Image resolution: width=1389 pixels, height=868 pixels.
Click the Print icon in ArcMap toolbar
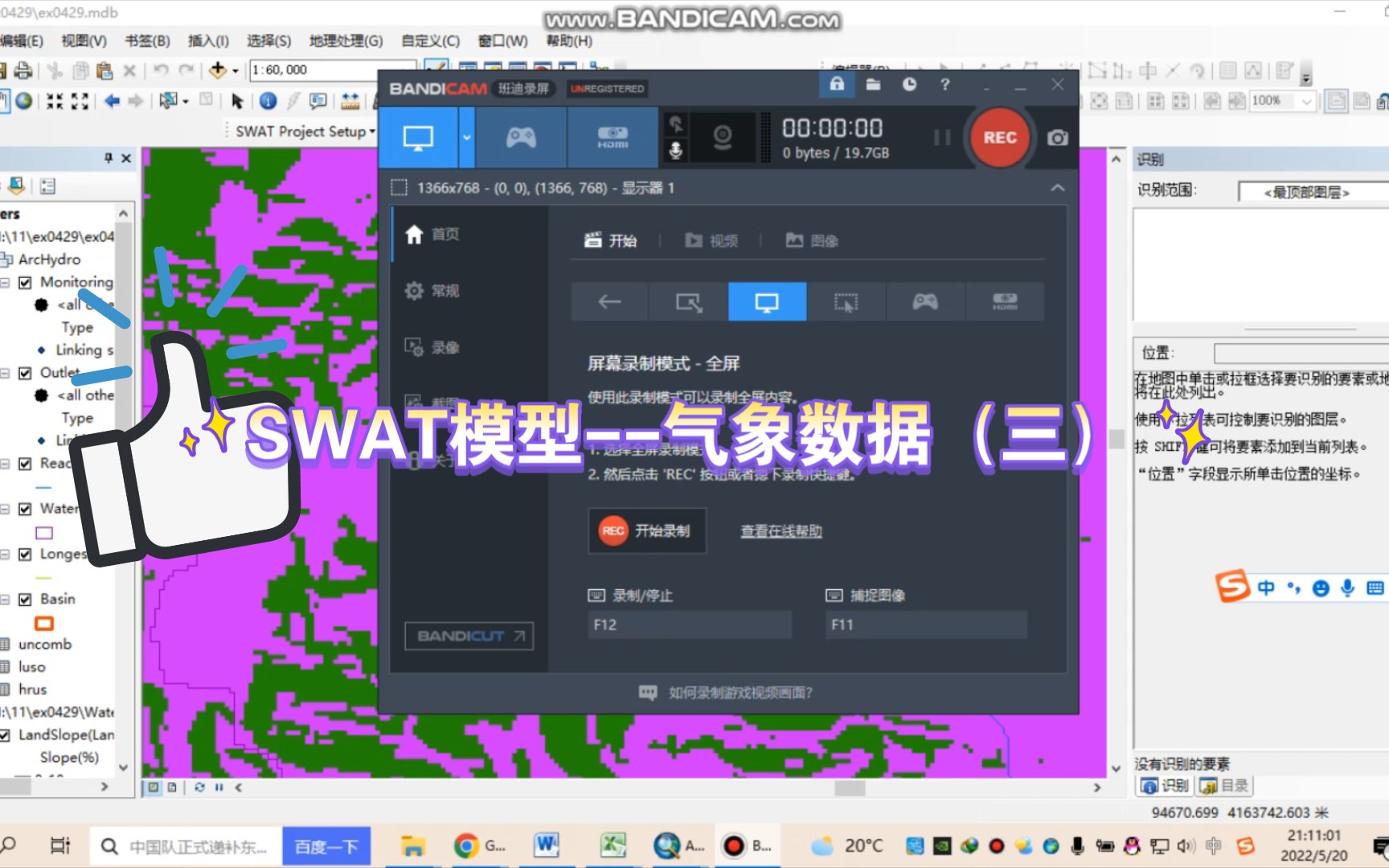pyautogui.click(x=23, y=71)
